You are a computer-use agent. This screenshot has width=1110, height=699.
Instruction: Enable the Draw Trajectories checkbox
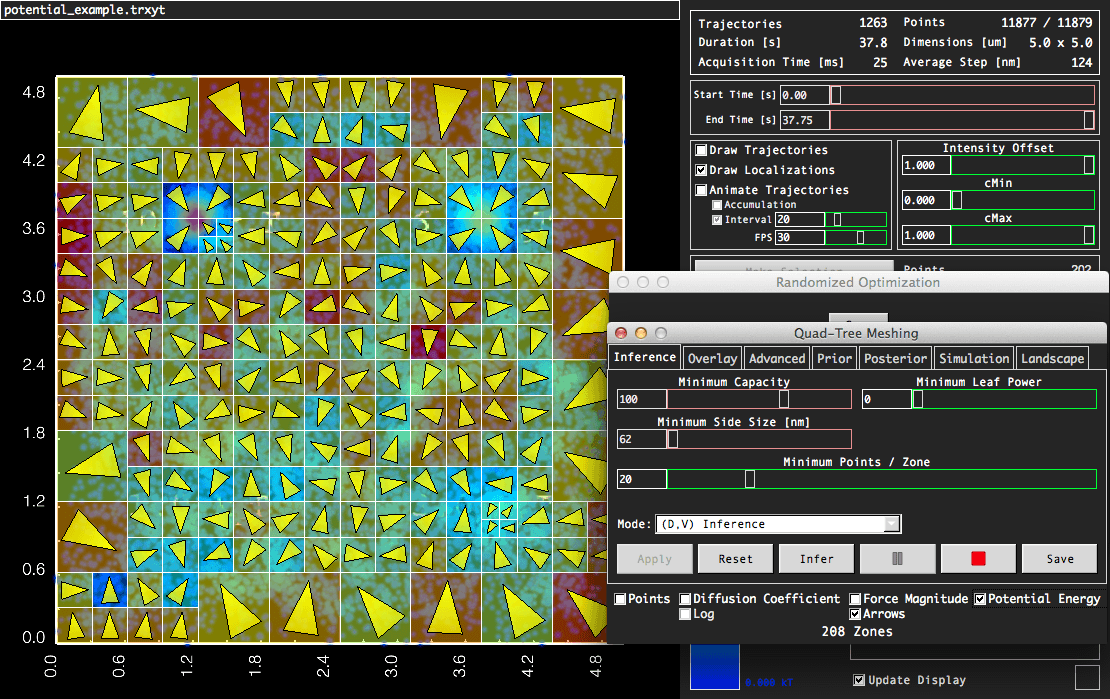tap(702, 150)
